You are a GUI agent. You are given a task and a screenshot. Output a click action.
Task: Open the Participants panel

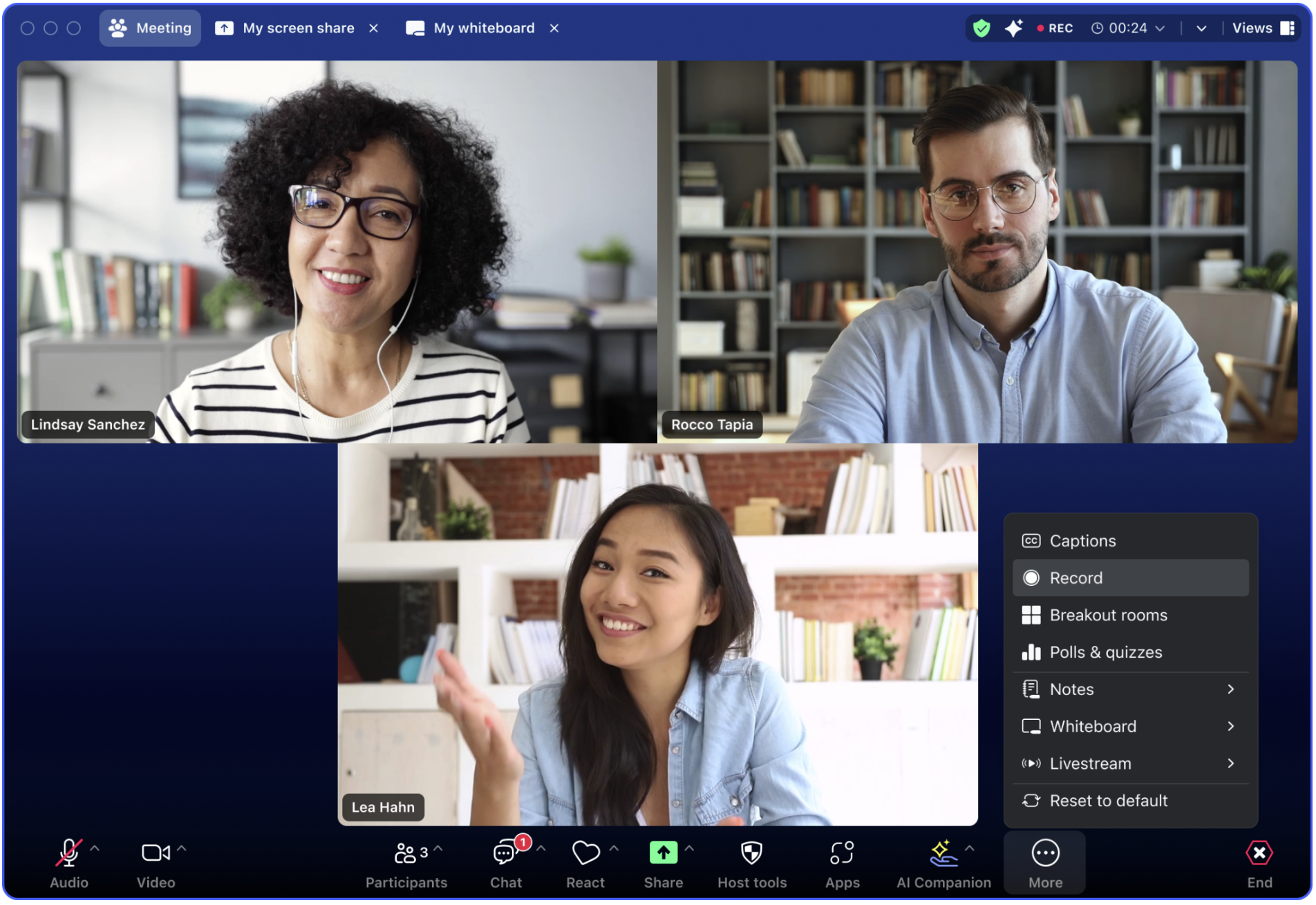tap(406, 862)
